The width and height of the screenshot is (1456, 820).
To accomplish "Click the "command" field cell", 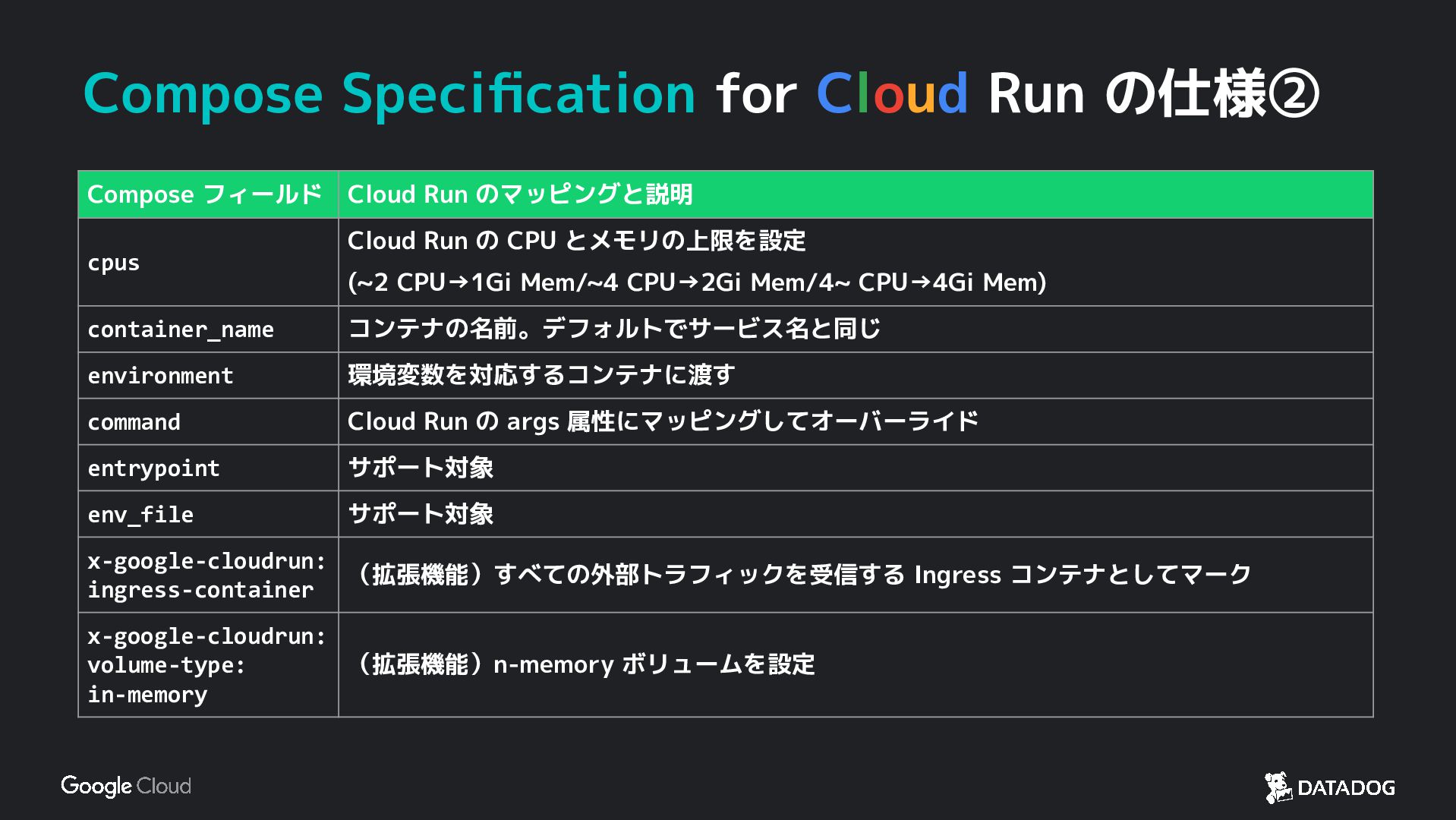I will pos(134,422).
